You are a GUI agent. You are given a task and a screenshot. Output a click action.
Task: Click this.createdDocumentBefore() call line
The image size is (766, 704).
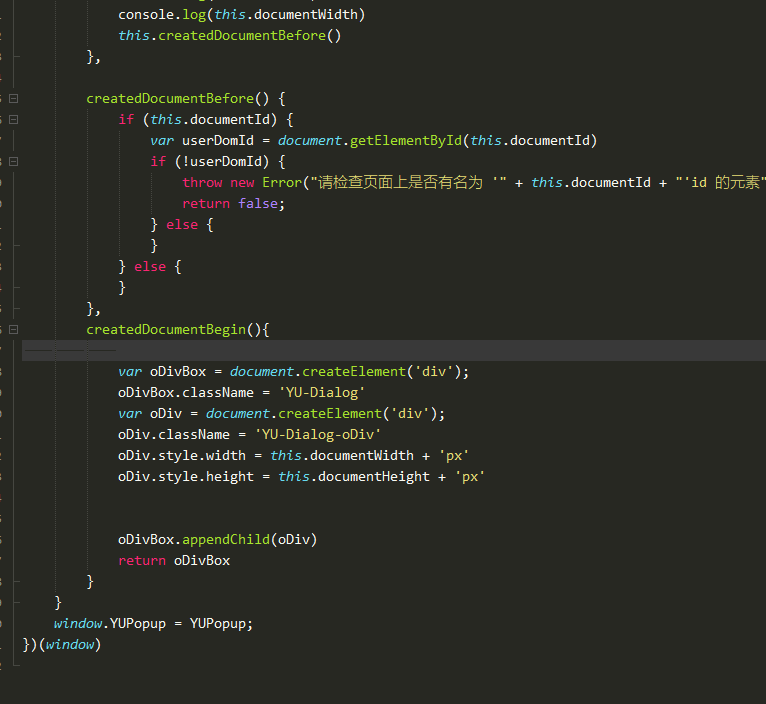tap(230, 36)
